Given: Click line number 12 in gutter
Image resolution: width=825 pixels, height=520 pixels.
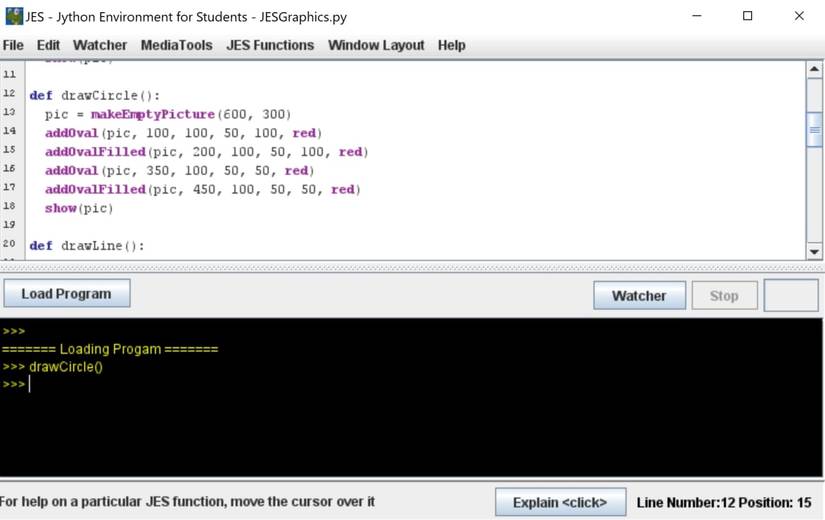Looking at the screenshot, I should pos(9,93).
